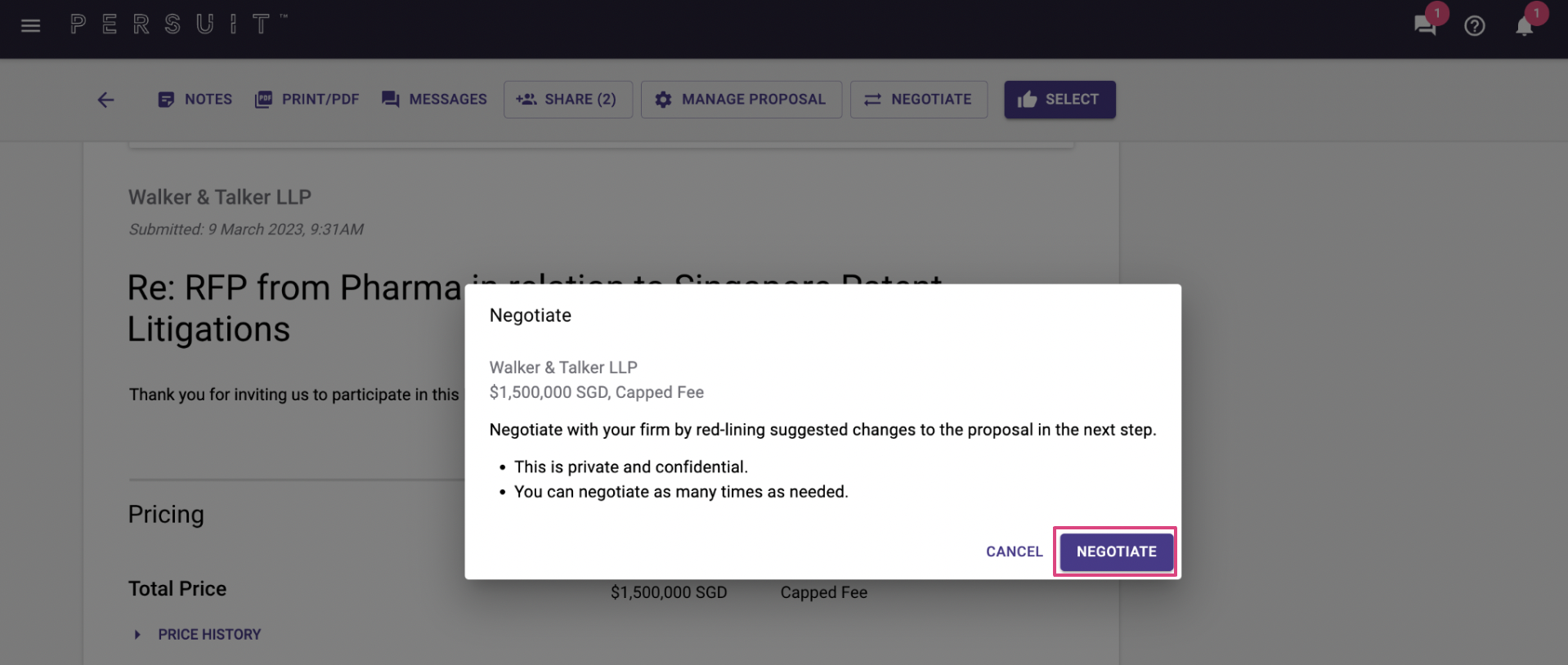Click the Persuit logo
Image resolution: width=1568 pixels, height=665 pixels.
[x=178, y=25]
